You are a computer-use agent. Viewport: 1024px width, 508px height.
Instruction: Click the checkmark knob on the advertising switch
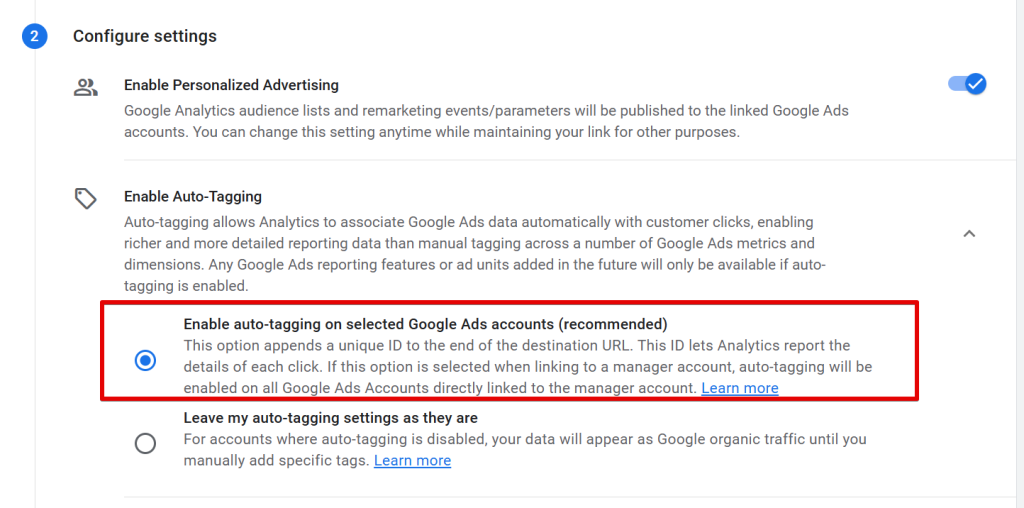[976, 84]
